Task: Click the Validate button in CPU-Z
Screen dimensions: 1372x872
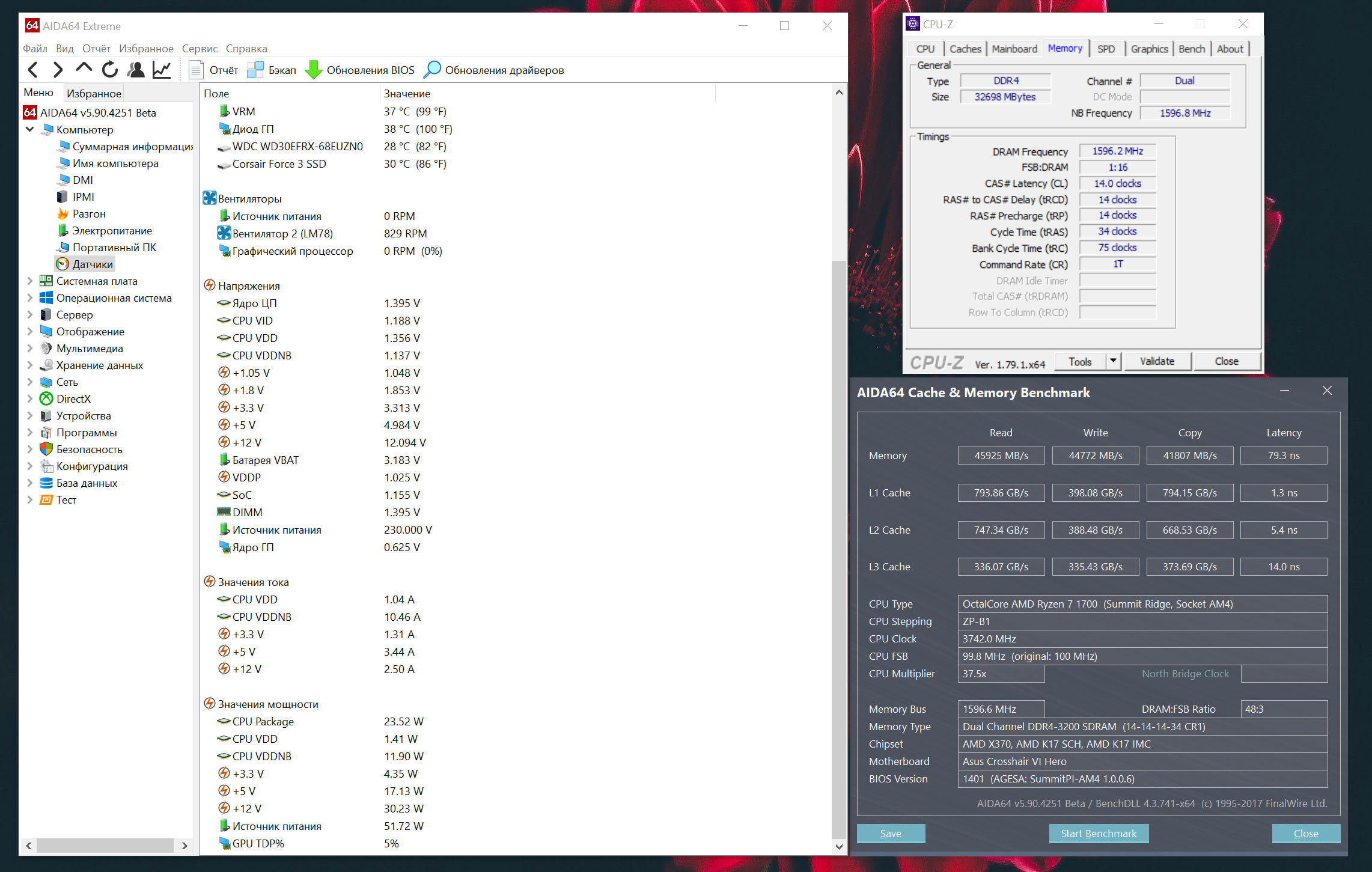Action: pos(1157,361)
